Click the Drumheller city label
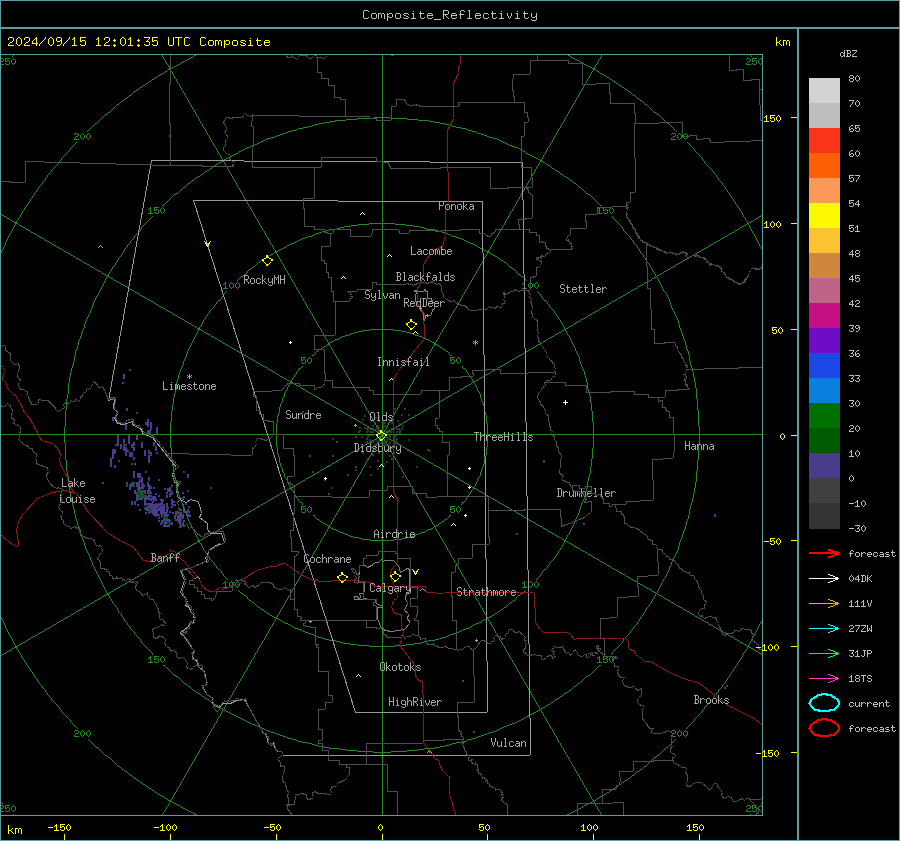 pyautogui.click(x=586, y=493)
